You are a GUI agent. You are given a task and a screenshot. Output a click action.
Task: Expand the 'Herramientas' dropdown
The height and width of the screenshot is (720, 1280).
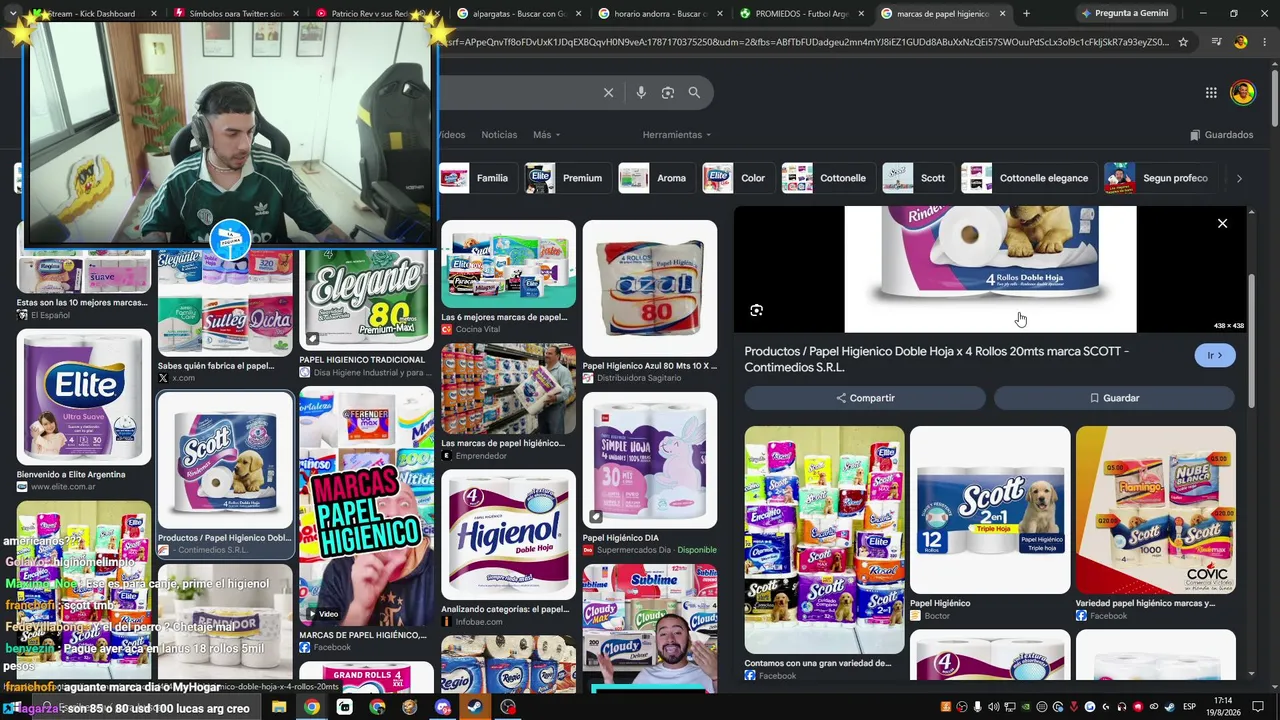pyautogui.click(x=677, y=135)
